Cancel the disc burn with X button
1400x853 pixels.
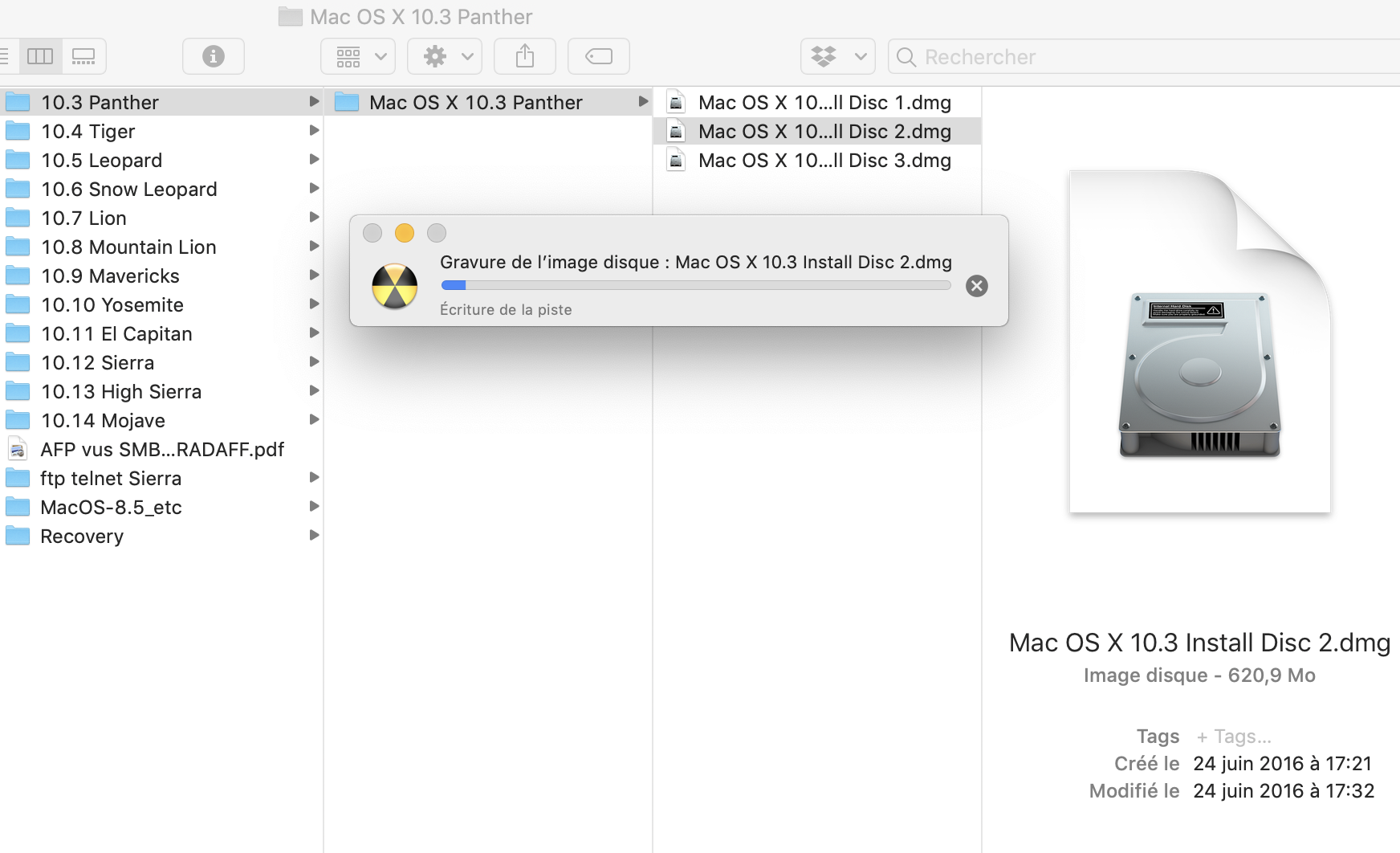point(977,286)
